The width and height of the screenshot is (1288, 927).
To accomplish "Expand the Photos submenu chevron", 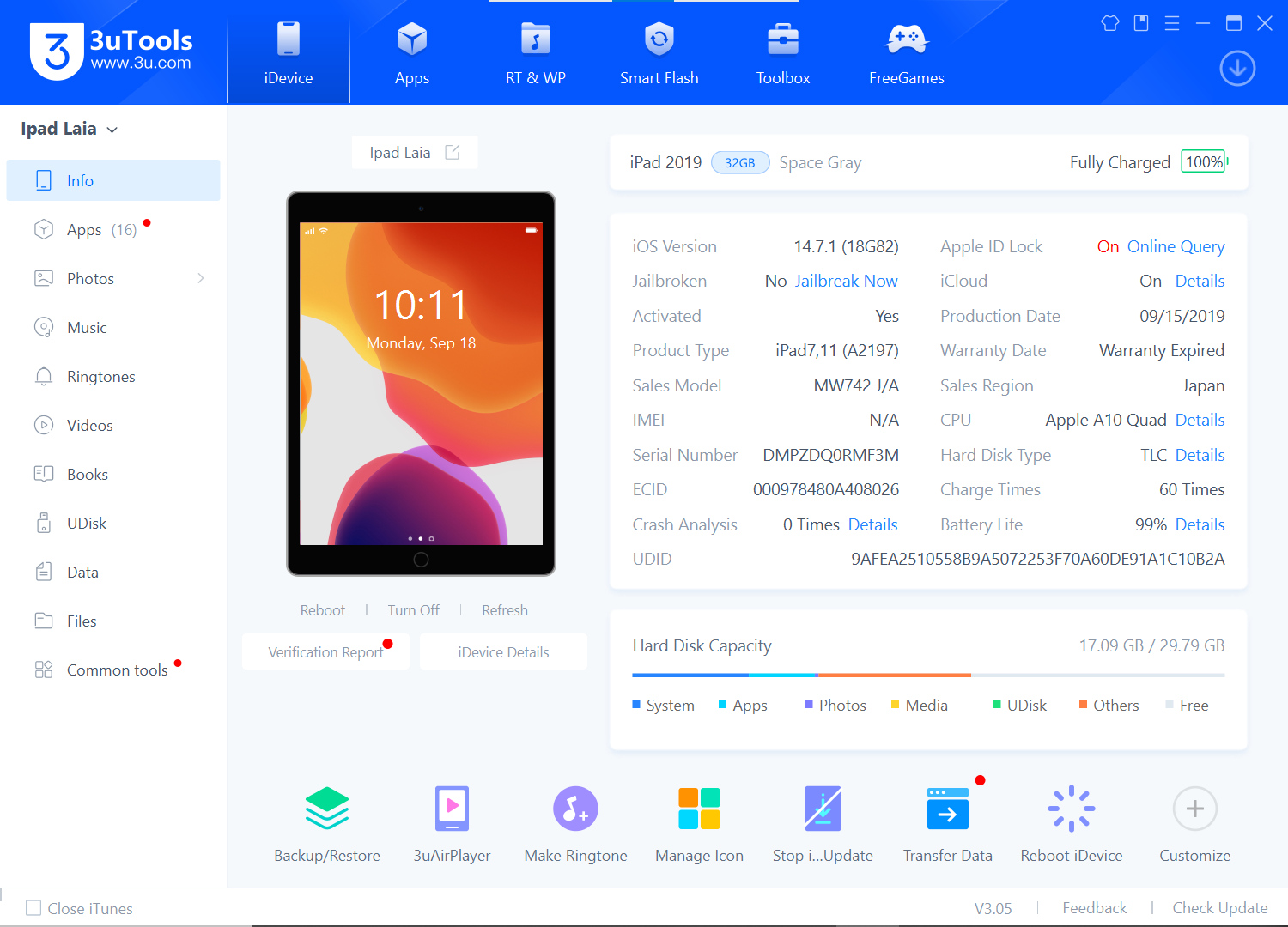I will (201, 278).
